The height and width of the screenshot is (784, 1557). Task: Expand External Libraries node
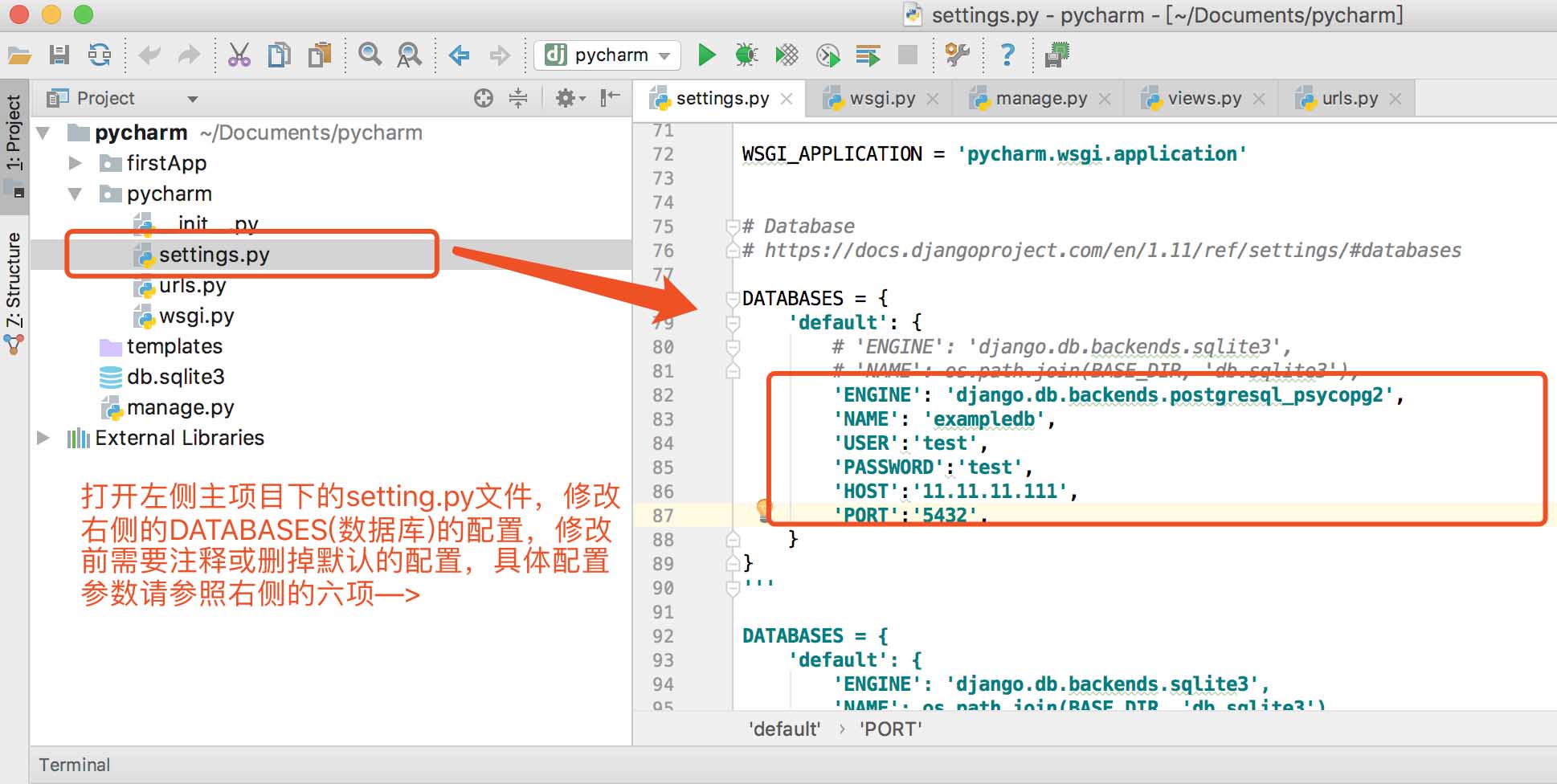[x=43, y=438]
